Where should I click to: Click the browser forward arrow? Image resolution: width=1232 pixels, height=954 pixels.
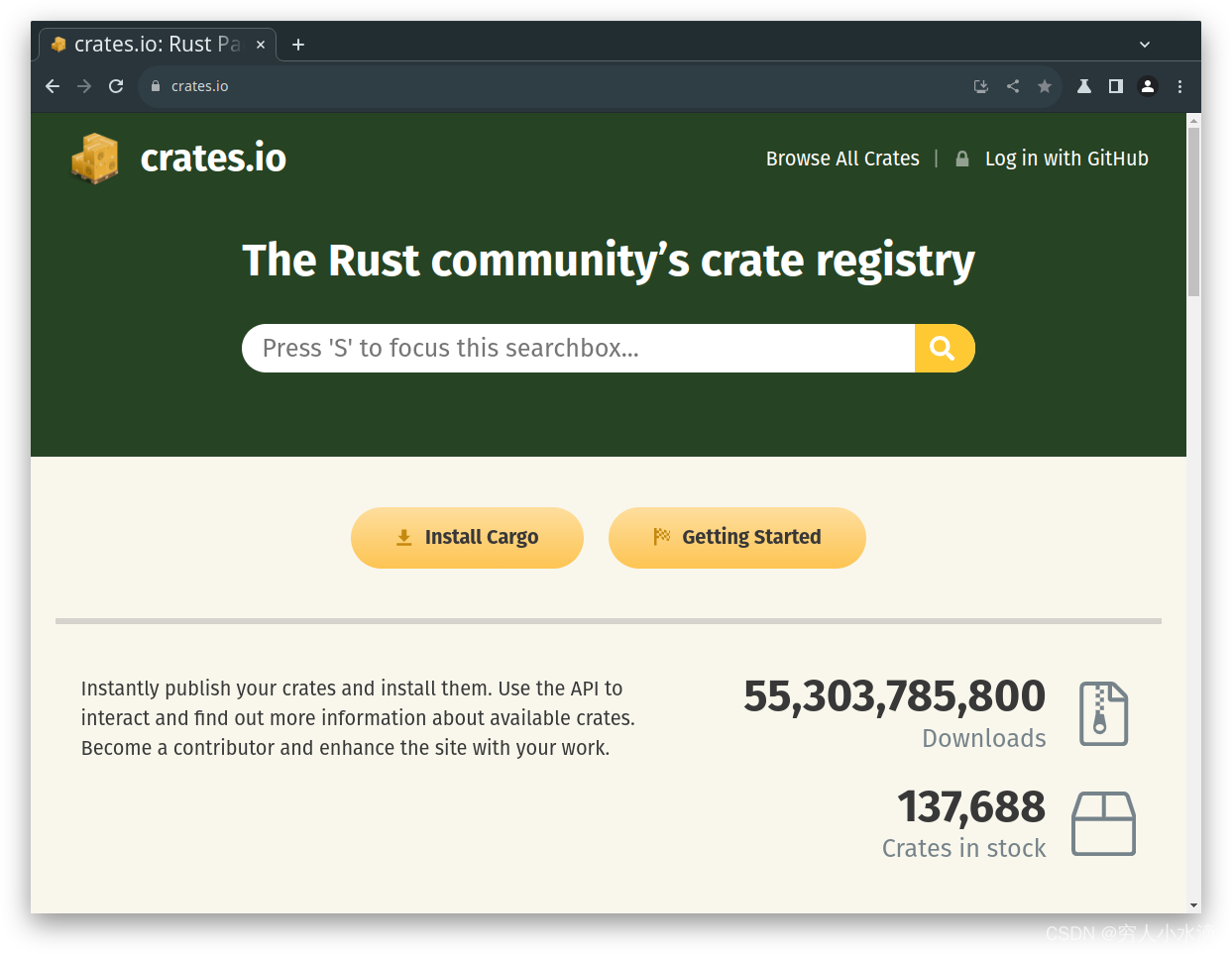click(x=84, y=86)
